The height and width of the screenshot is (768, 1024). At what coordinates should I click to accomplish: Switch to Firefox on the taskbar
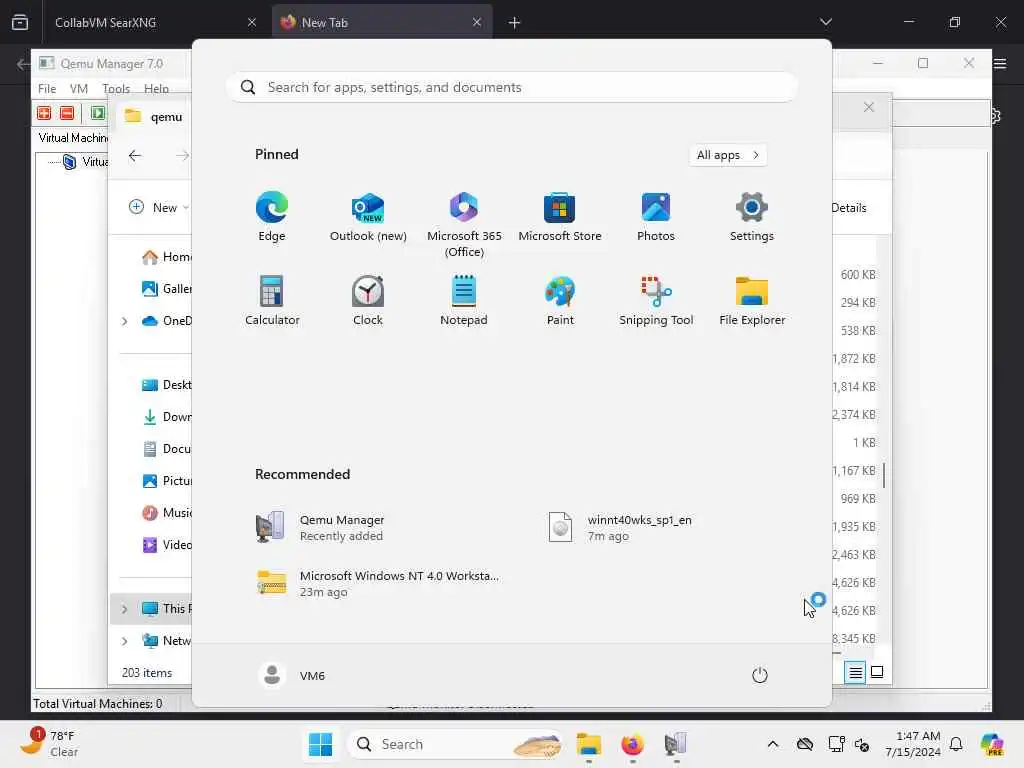(x=632, y=744)
